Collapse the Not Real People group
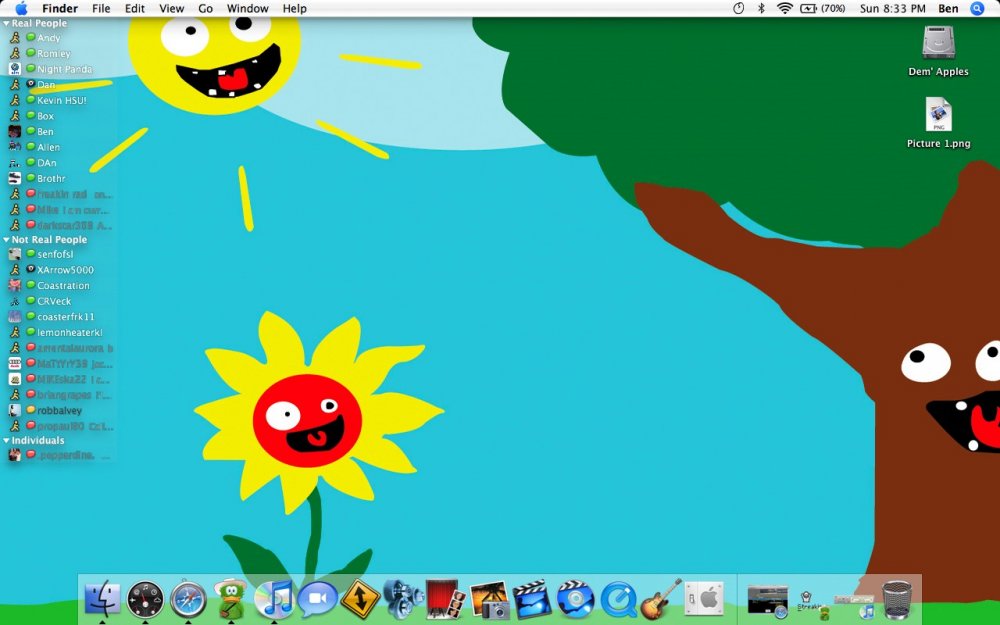This screenshot has width=1000, height=625. [6, 240]
